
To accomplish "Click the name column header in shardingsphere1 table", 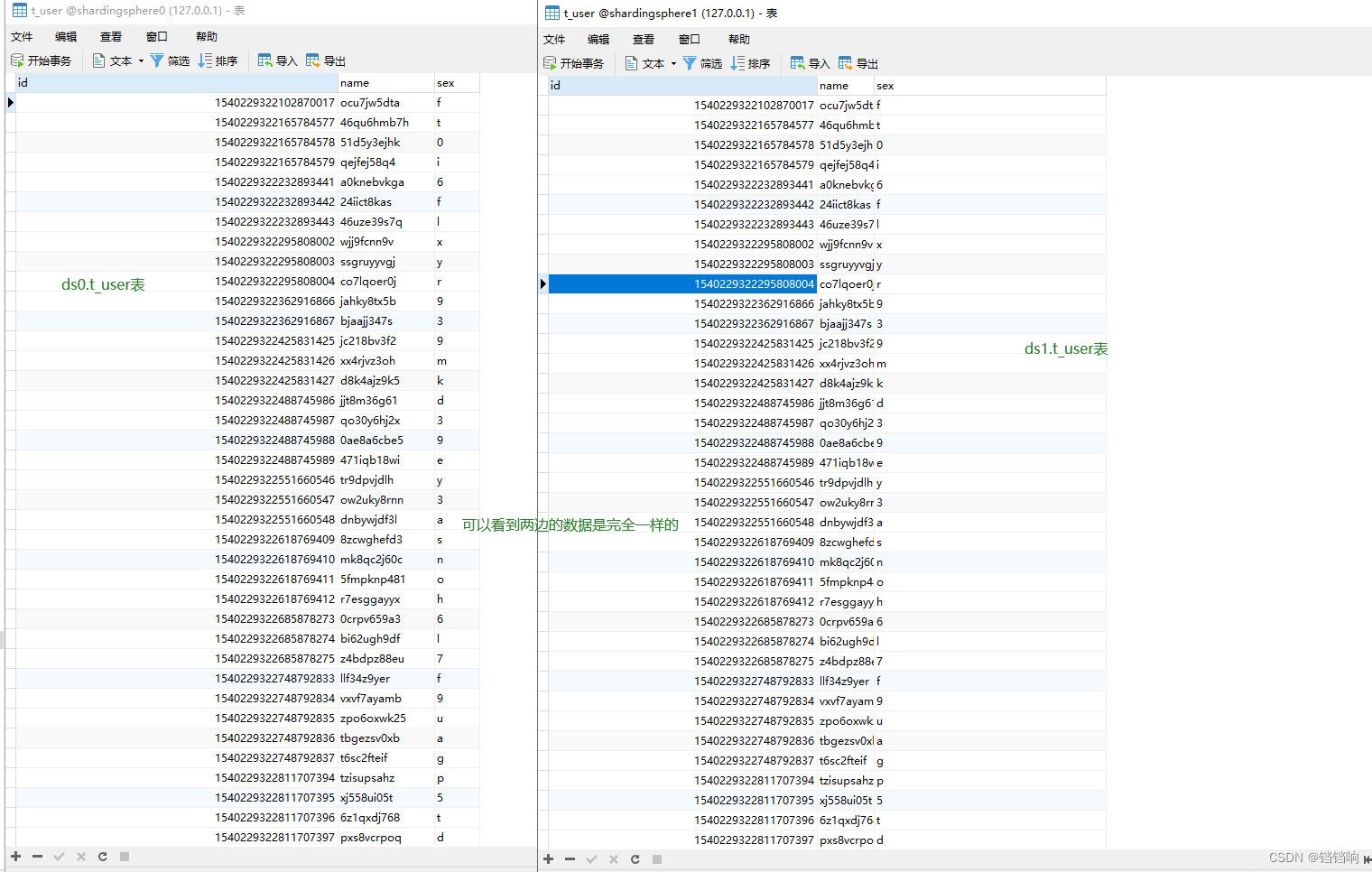I will tap(846, 86).
